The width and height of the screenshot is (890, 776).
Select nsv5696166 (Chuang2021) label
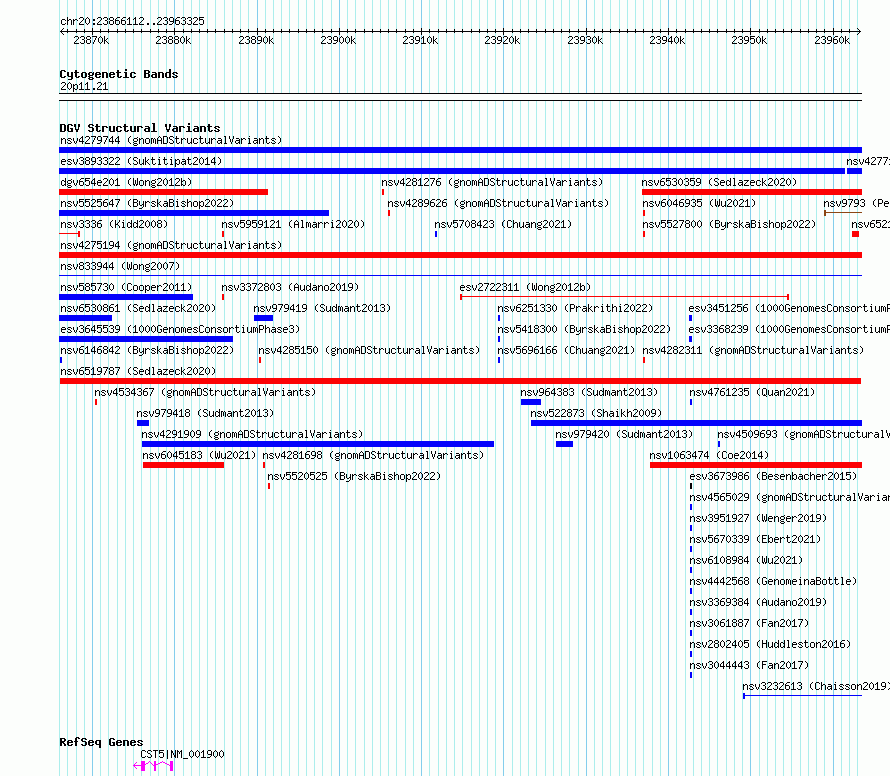(566, 350)
